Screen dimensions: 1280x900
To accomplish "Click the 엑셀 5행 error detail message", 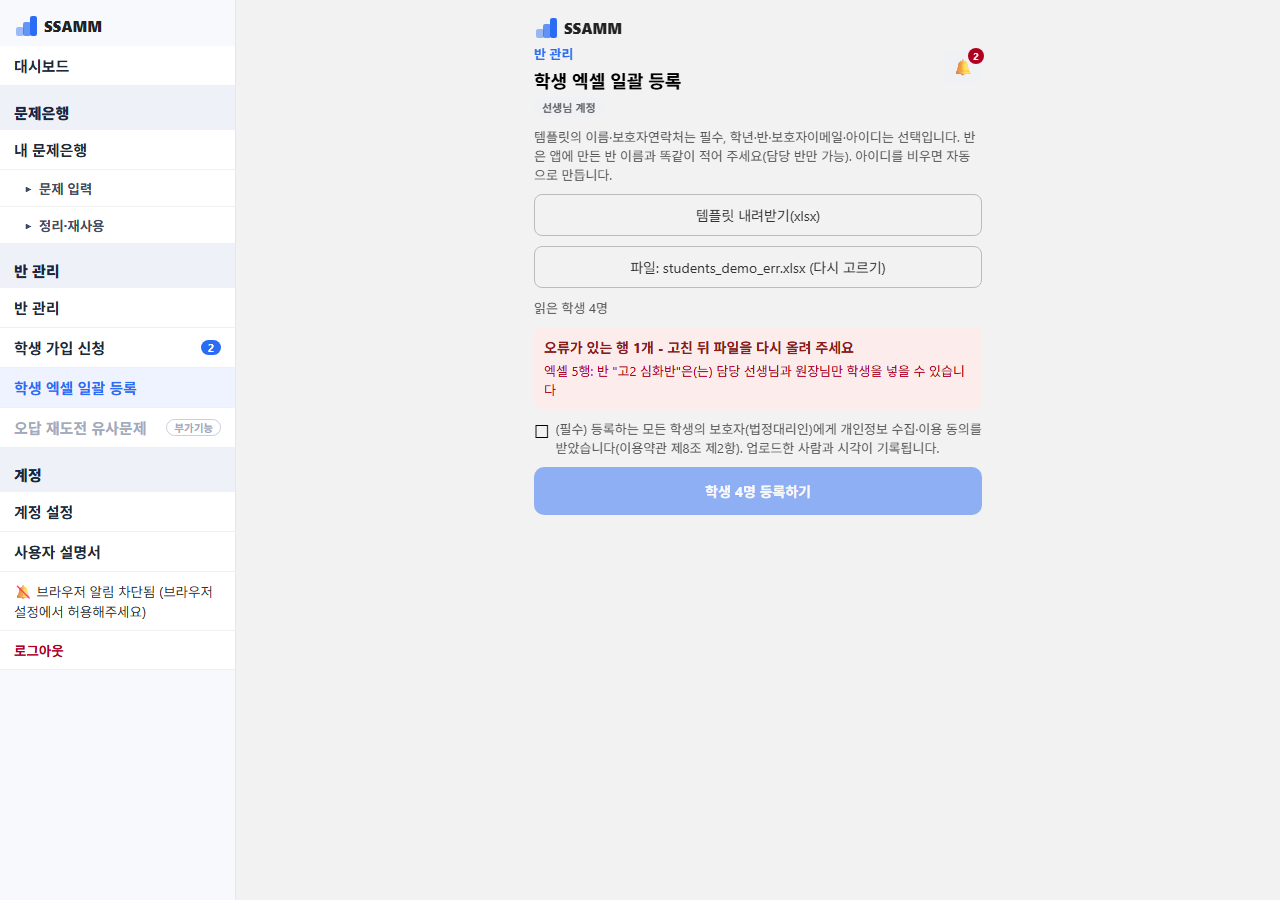I will click(755, 381).
